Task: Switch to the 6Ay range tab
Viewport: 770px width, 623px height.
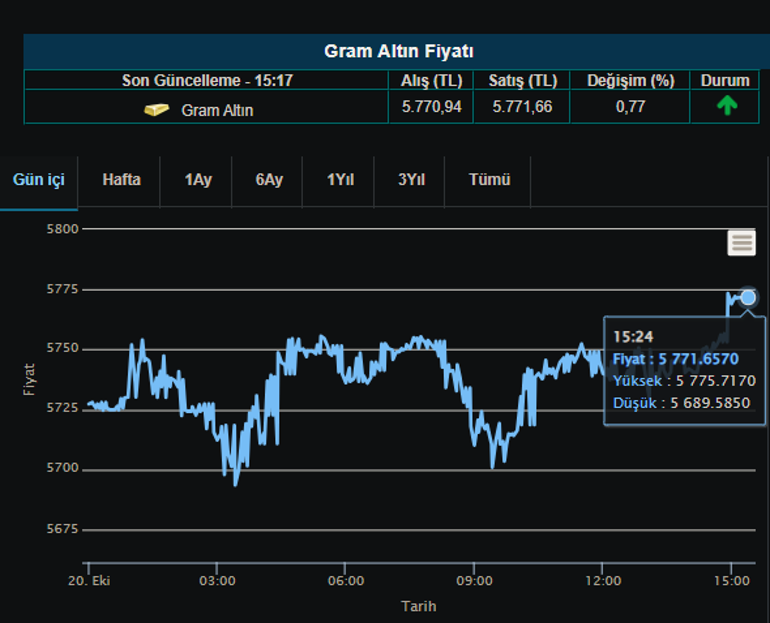Action: tap(269, 180)
